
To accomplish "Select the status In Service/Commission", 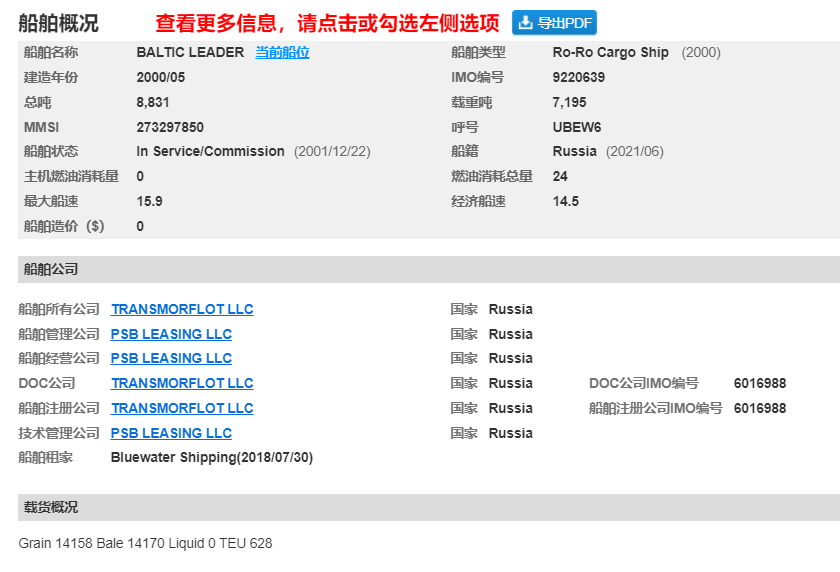I will click(210, 152).
